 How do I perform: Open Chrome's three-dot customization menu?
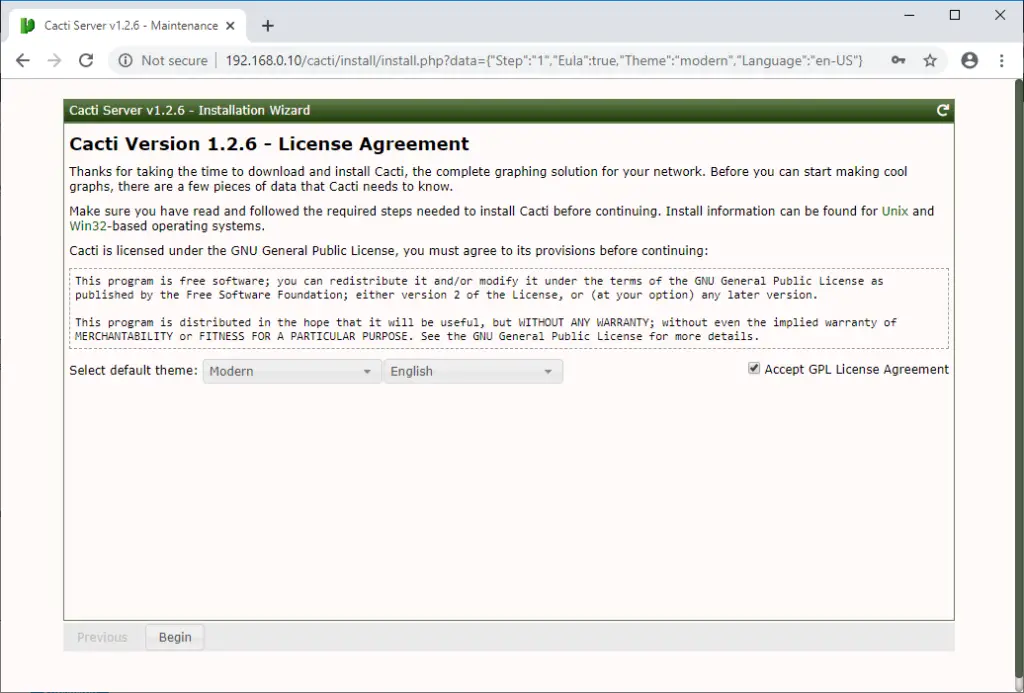click(x=1003, y=60)
